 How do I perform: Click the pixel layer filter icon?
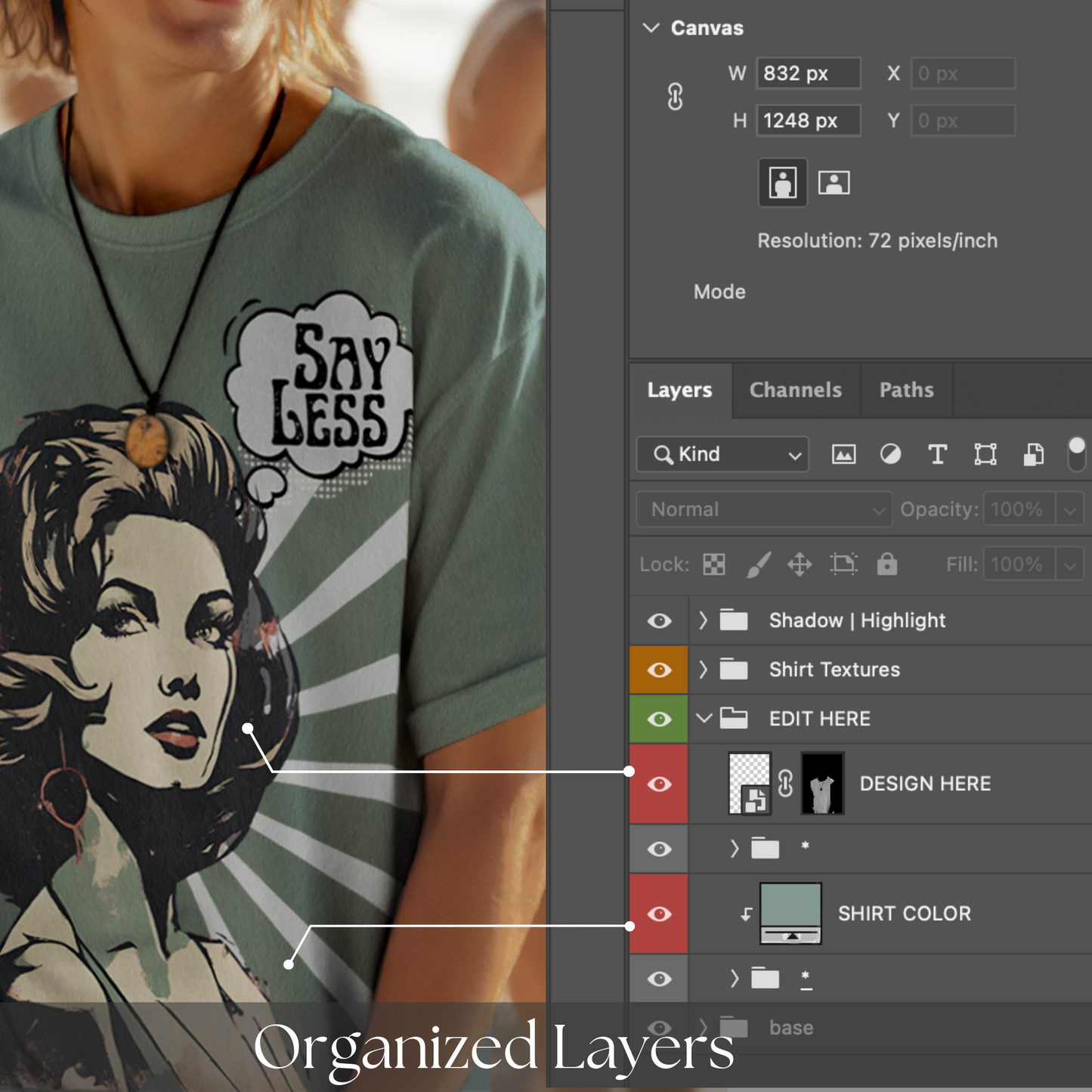[x=843, y=454]
